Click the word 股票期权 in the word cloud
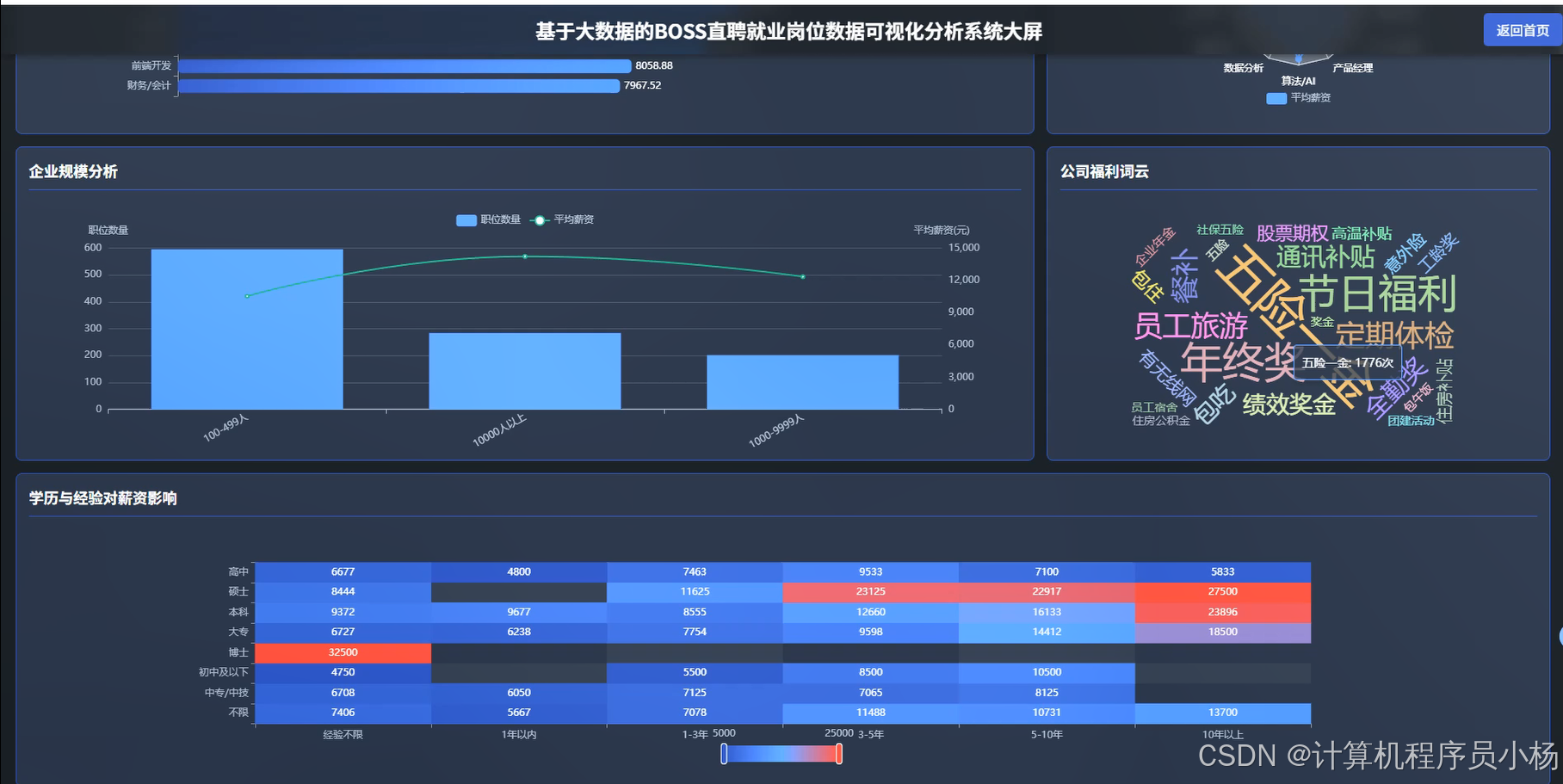The width and height of the screenshot is (1563, 784). coord(1292,233)
